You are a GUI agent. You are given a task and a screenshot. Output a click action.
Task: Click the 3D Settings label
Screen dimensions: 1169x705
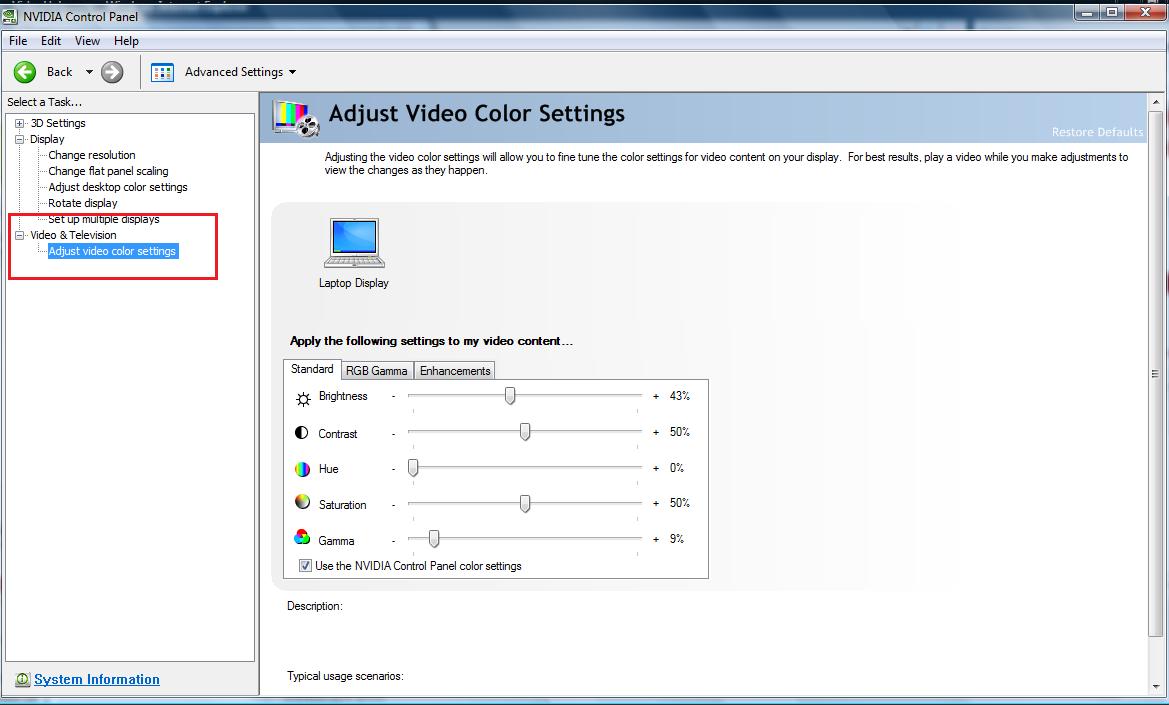(58, 123)
